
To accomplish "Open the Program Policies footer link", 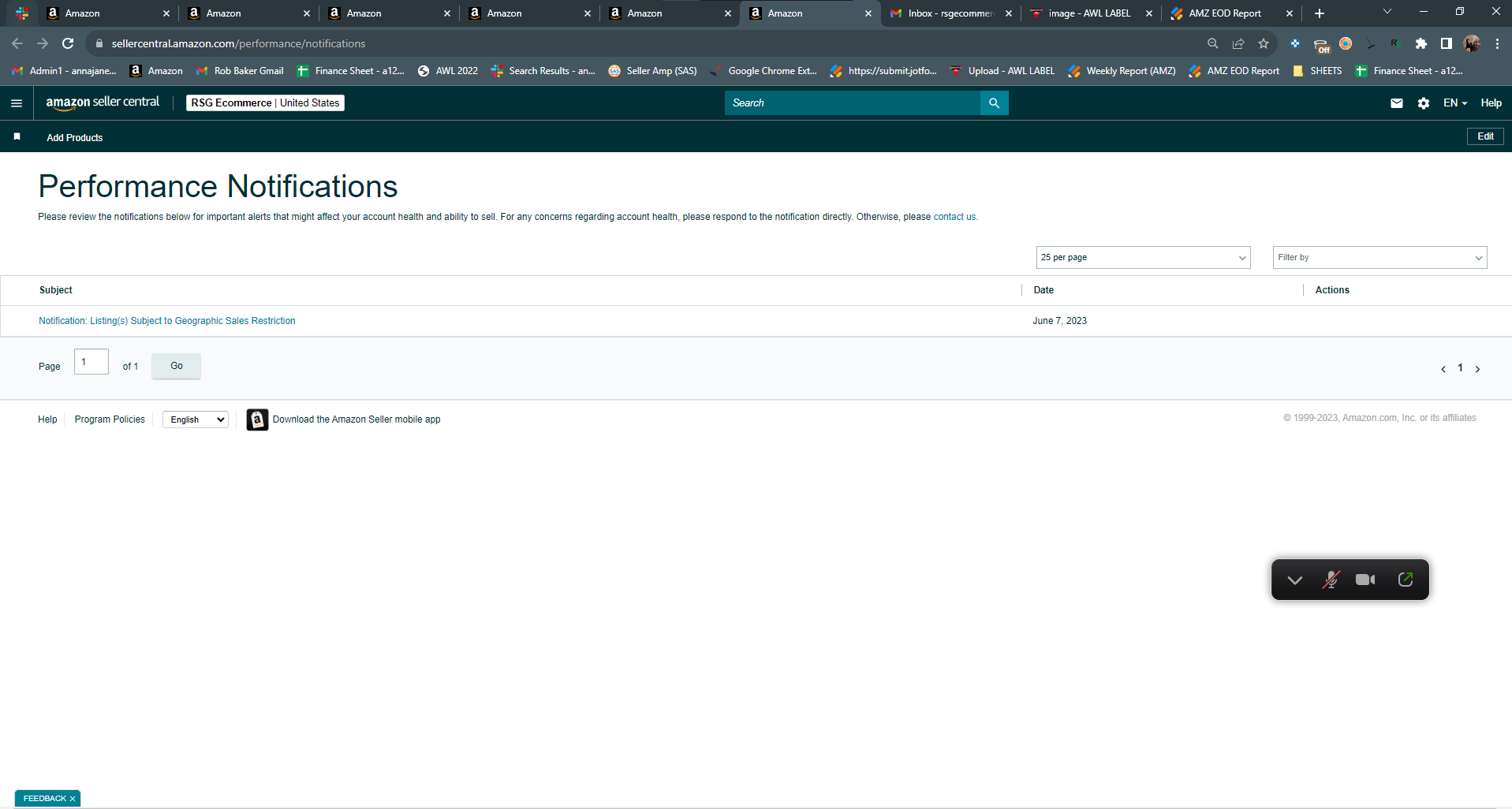I will 110,419.
